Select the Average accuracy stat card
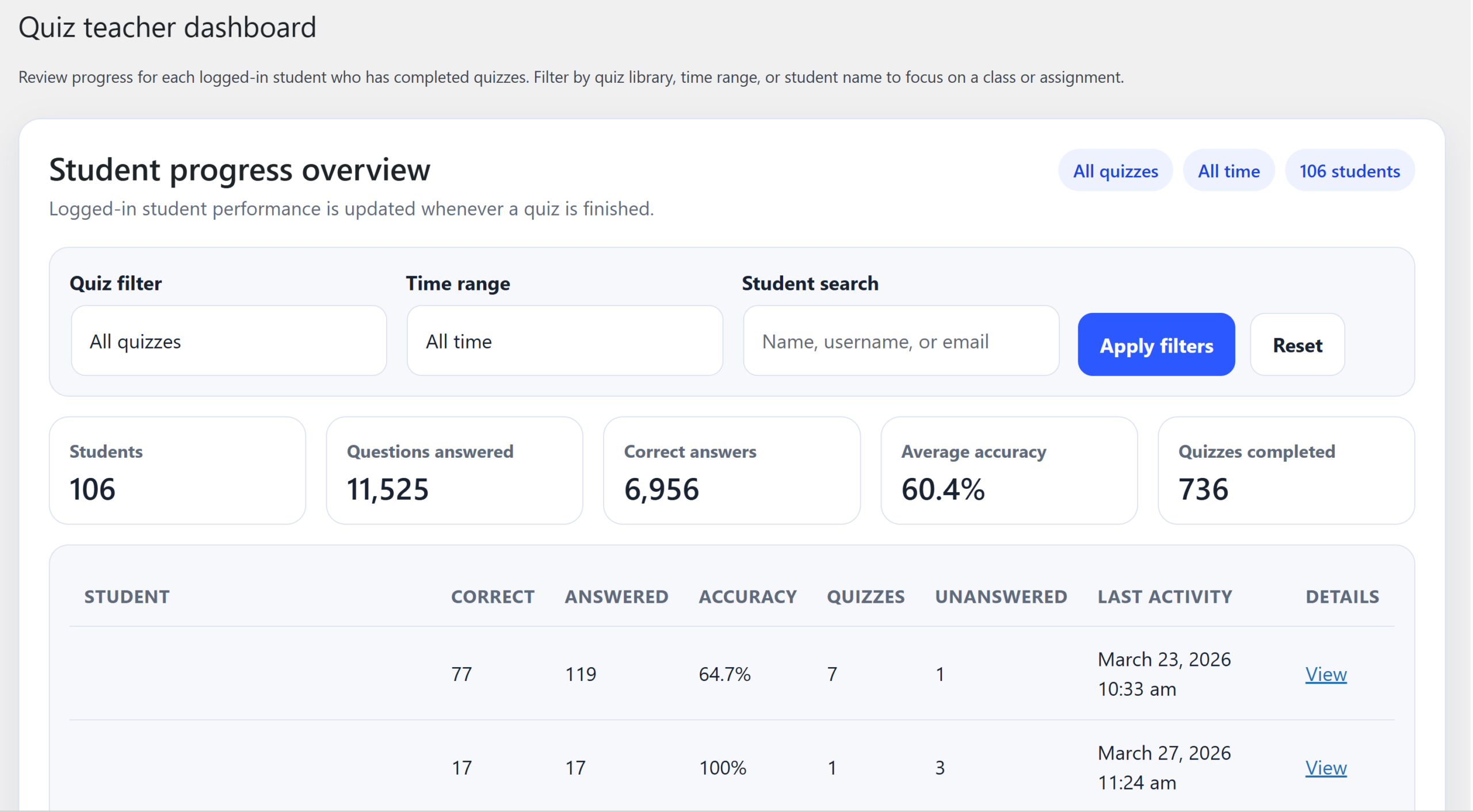This screenshot has width=1473, height=812. [x=1009, y=470]
